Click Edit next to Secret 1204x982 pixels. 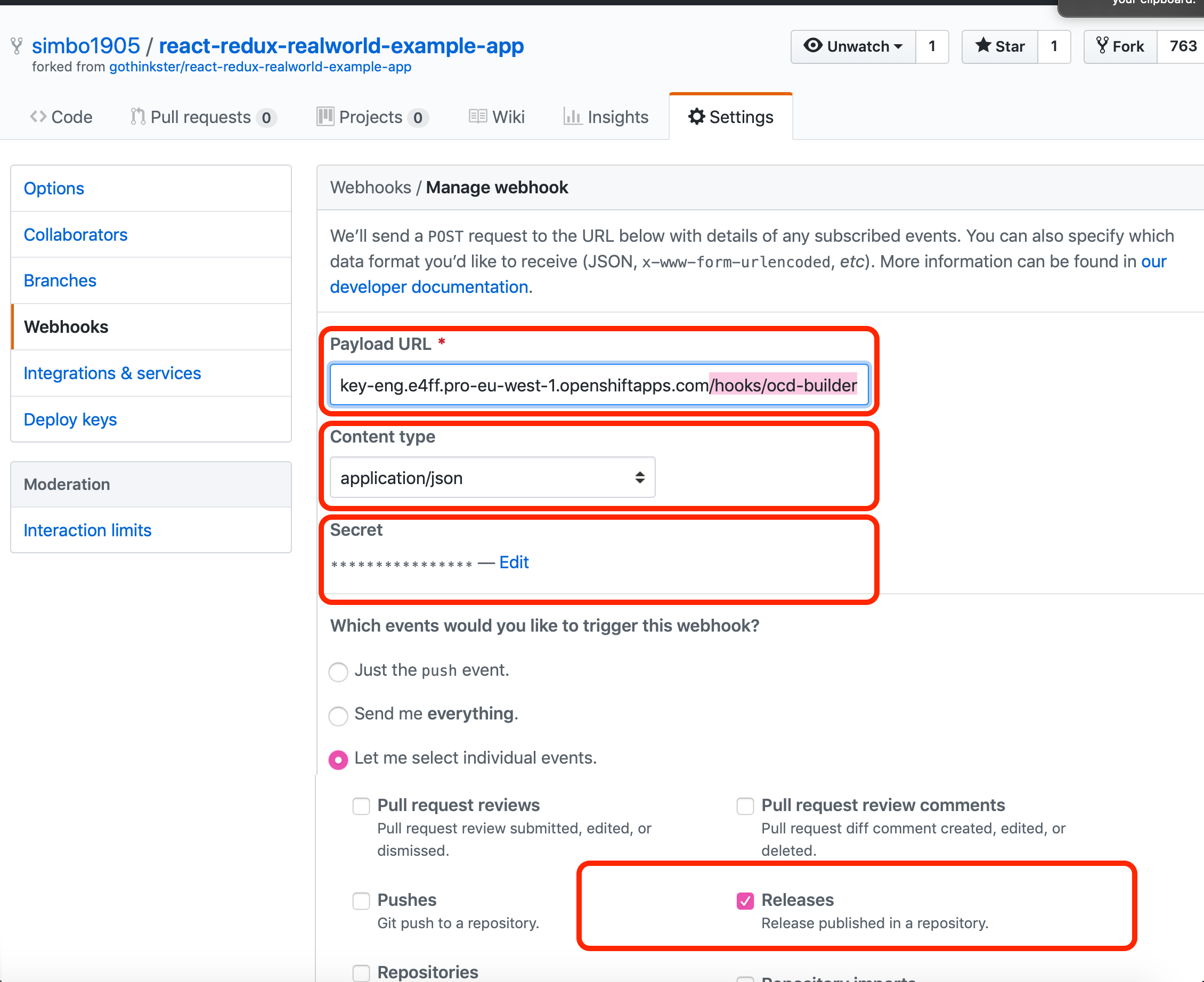[514, 562]
